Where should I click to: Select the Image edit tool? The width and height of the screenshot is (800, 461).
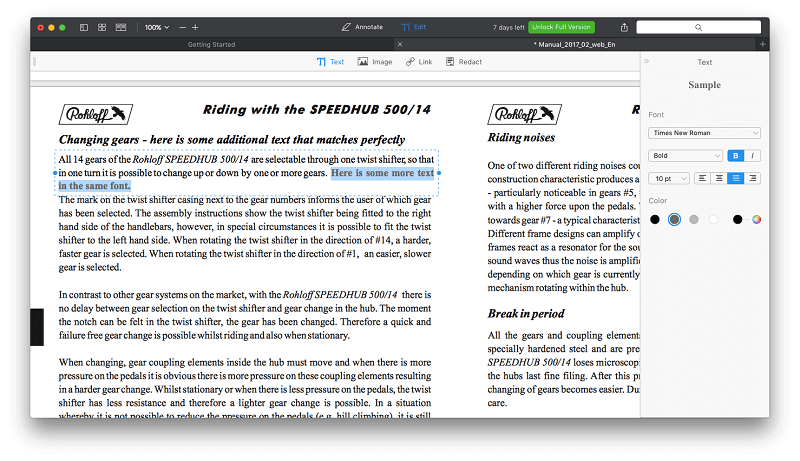[x=375, y=62]
